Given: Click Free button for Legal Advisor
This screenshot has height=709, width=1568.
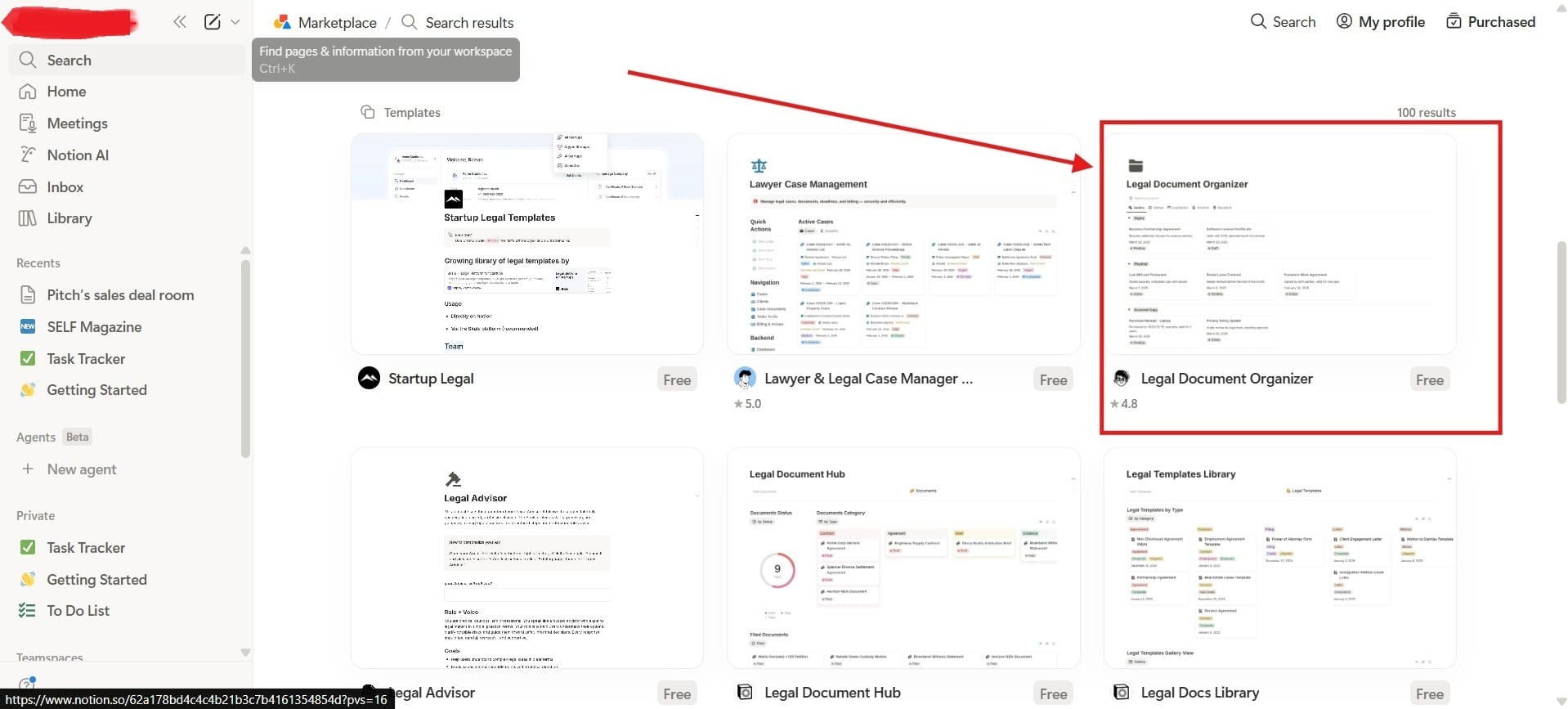Looking at the screenshot, I should (x=677, y=693).
